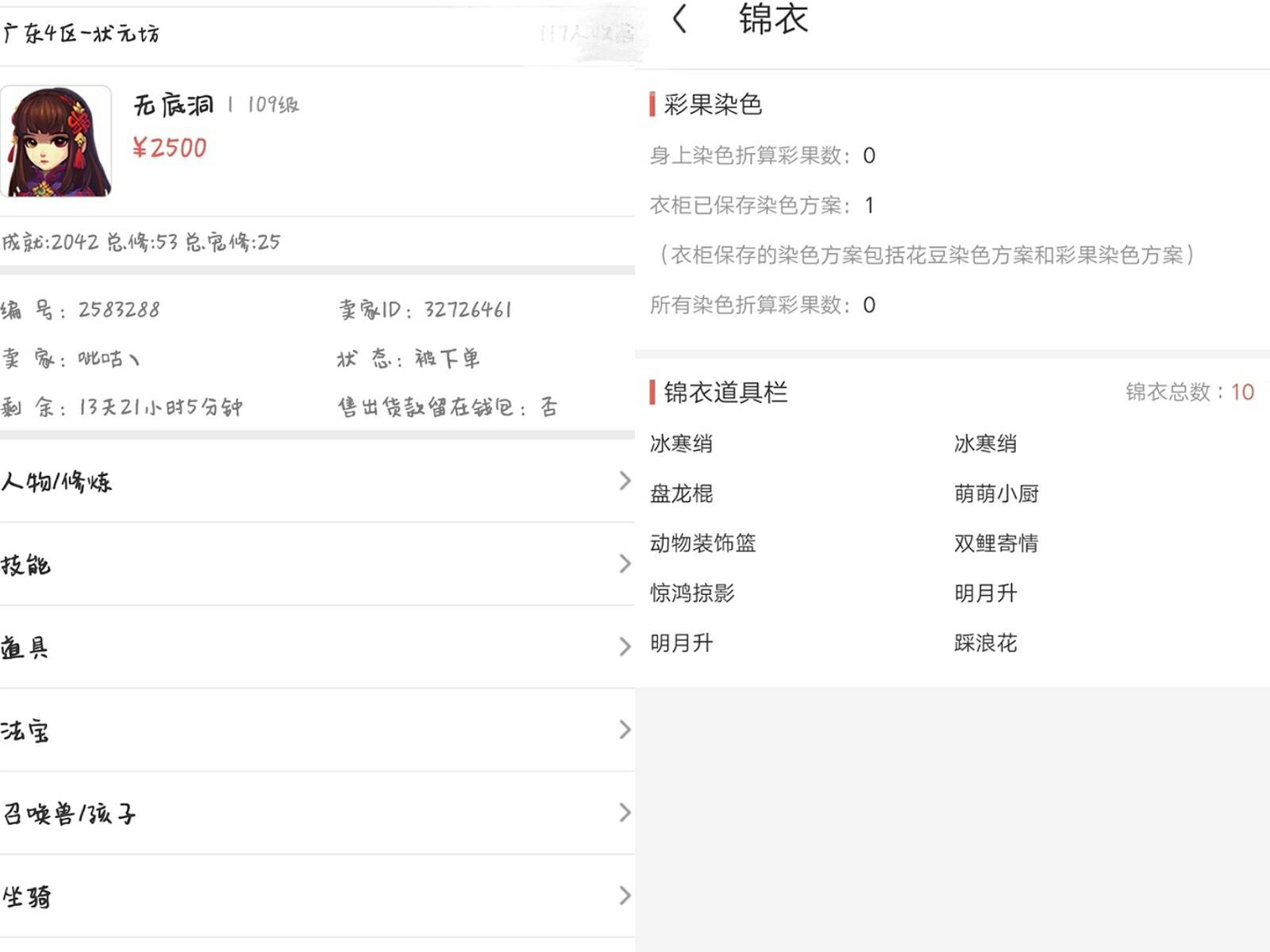Tap the back arrow beside 锦衣 title
The image size is (1270, 952).
tap(679, 18)
